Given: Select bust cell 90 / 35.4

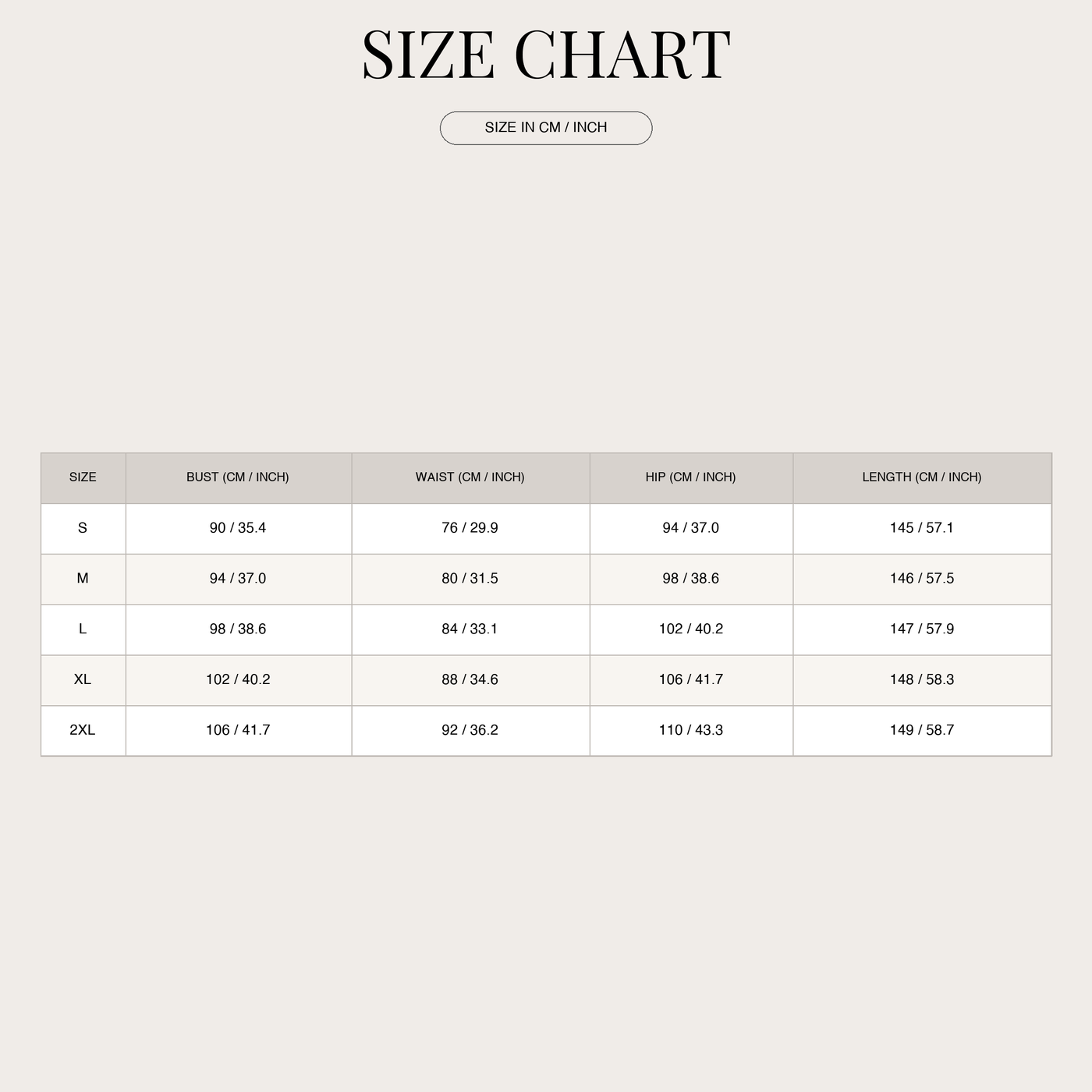Looking at the screenshot, I should click(x=239, y=528).
